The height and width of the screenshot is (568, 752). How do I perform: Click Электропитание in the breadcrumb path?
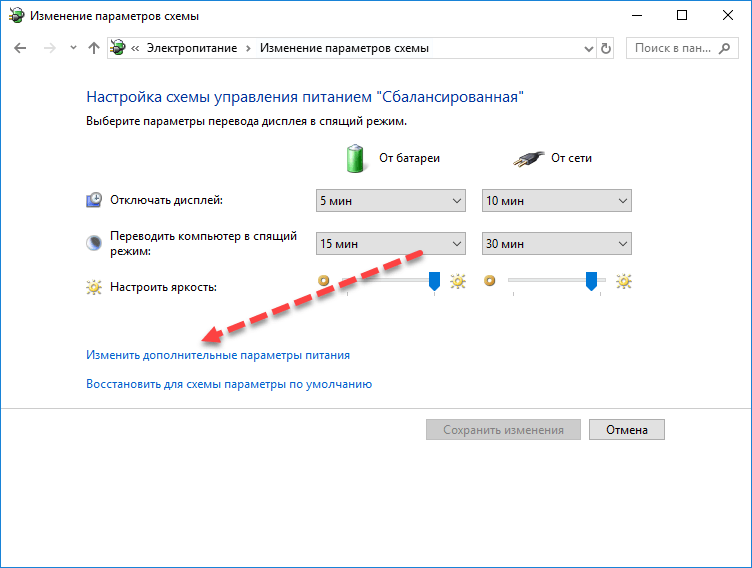[192, 48]
